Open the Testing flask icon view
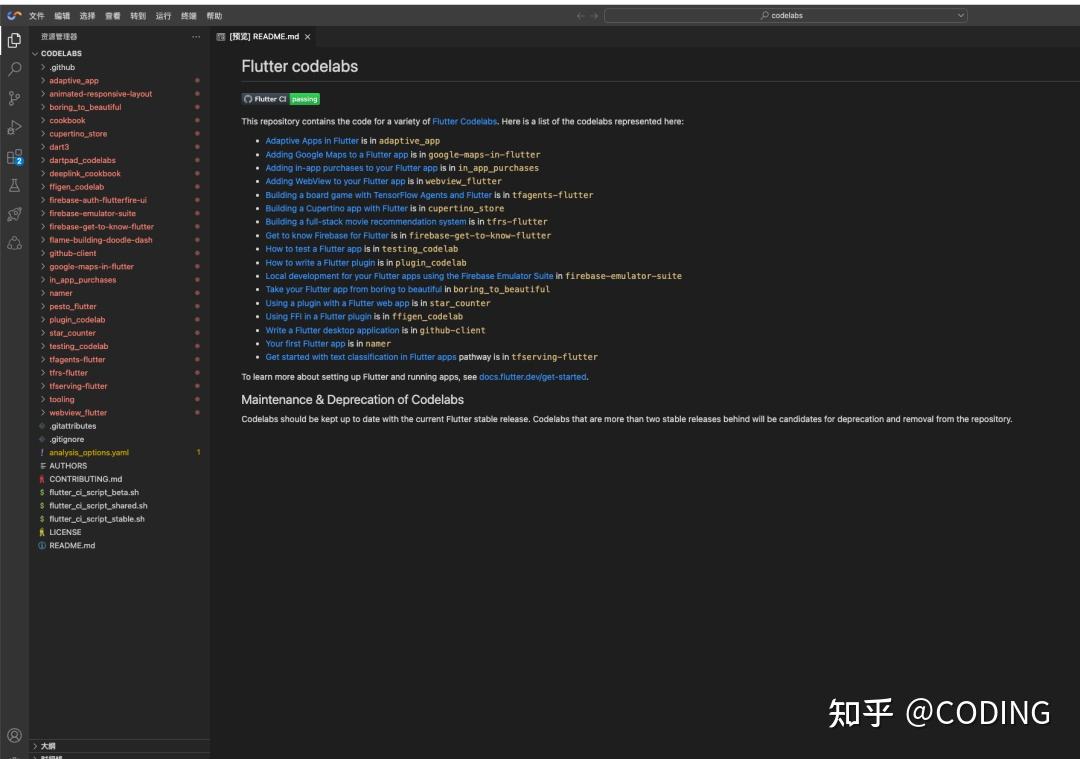1080x759 pixels. click(14, 185)
